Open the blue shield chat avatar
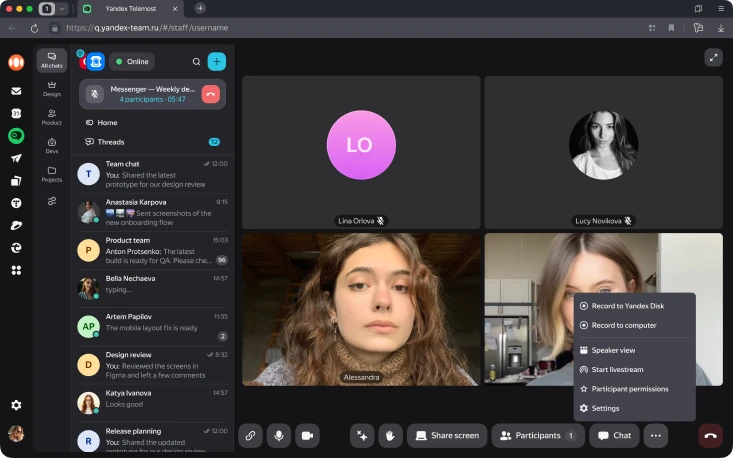 click(x=96, y=62)
